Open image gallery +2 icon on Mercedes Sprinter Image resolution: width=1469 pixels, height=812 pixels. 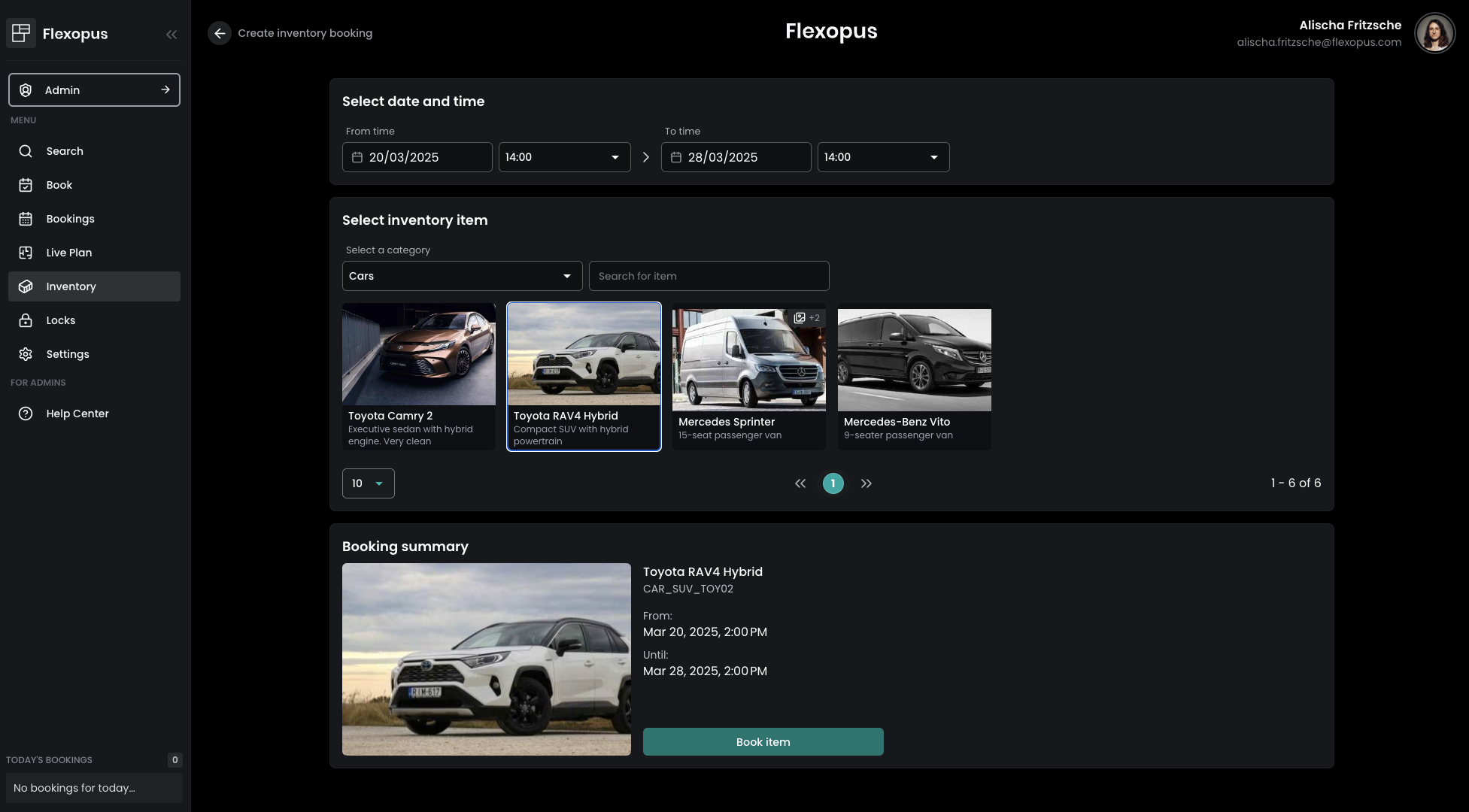coord(806,318)
